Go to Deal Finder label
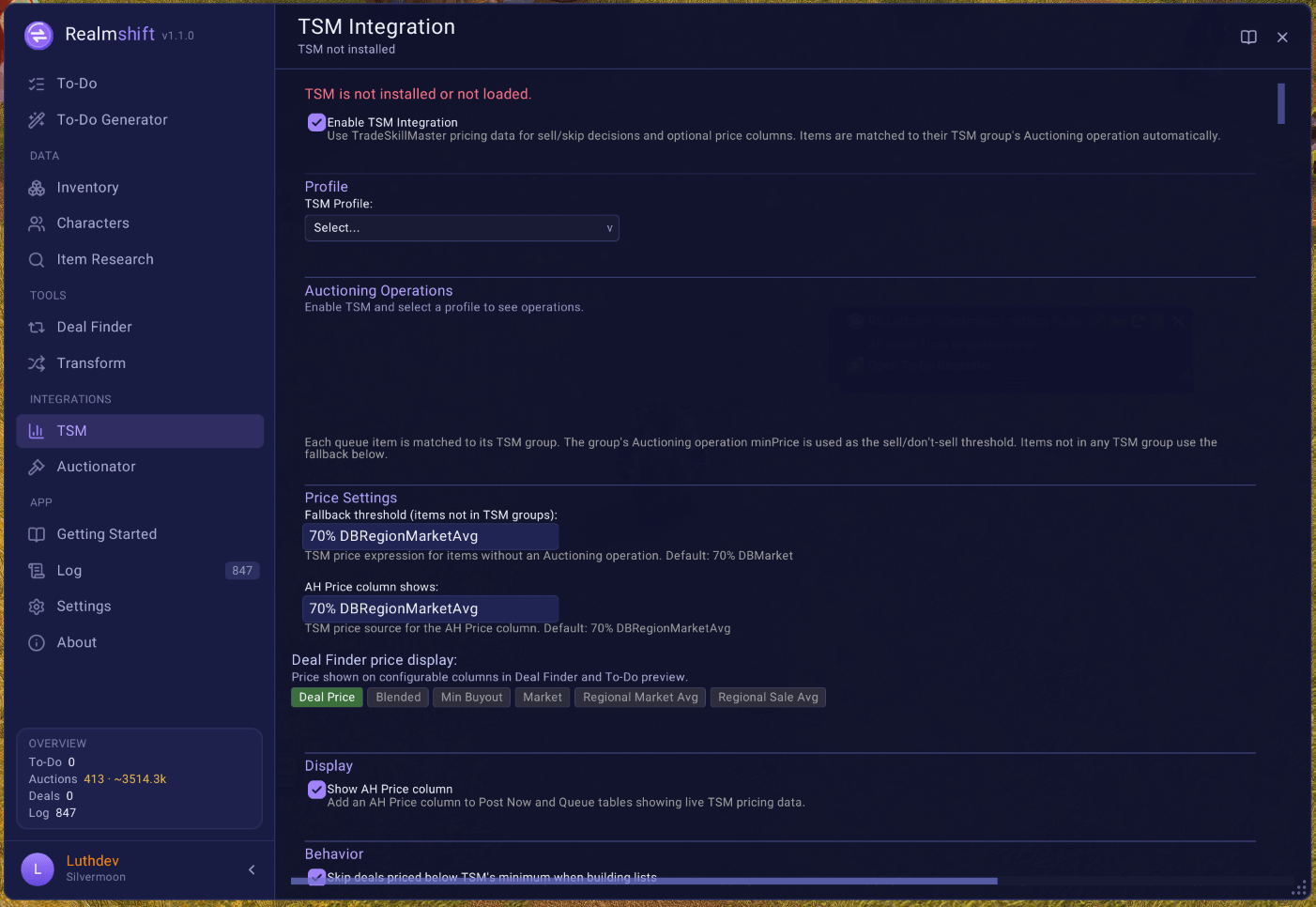1316x907 pixels. [x=94, y=327]
